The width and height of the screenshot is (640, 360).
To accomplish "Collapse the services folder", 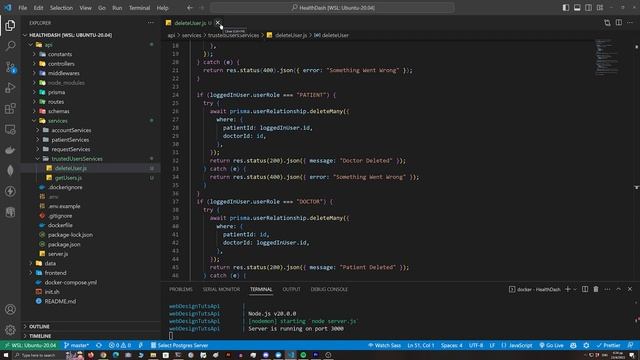I will 58,121.
